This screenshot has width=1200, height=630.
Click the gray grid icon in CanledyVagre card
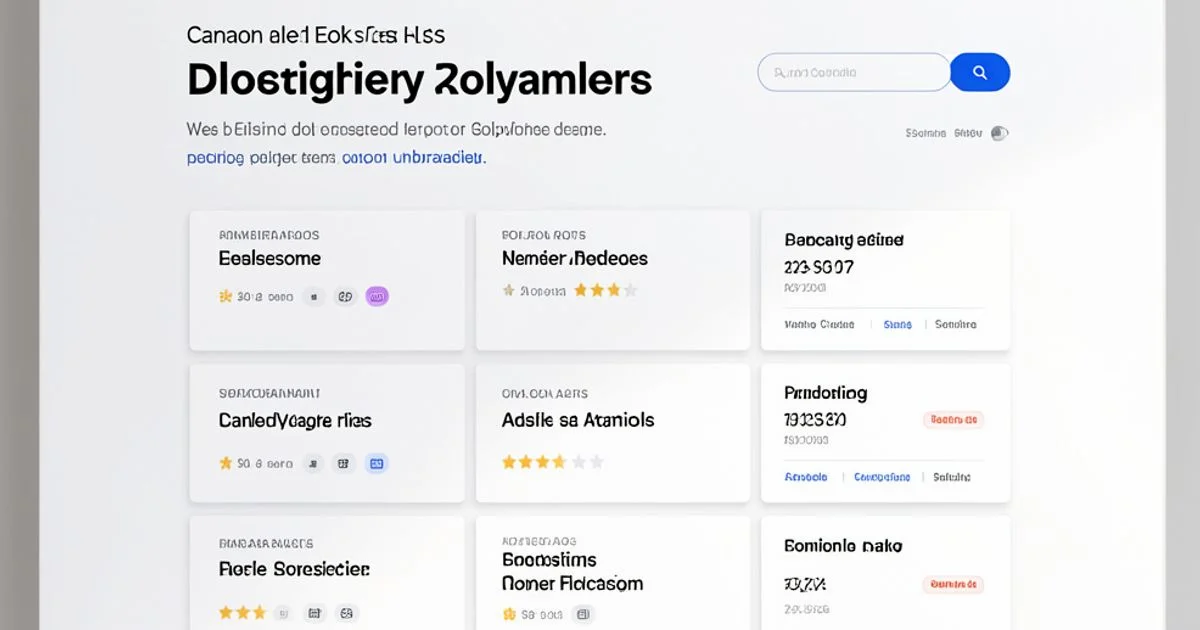coord(344,463)
